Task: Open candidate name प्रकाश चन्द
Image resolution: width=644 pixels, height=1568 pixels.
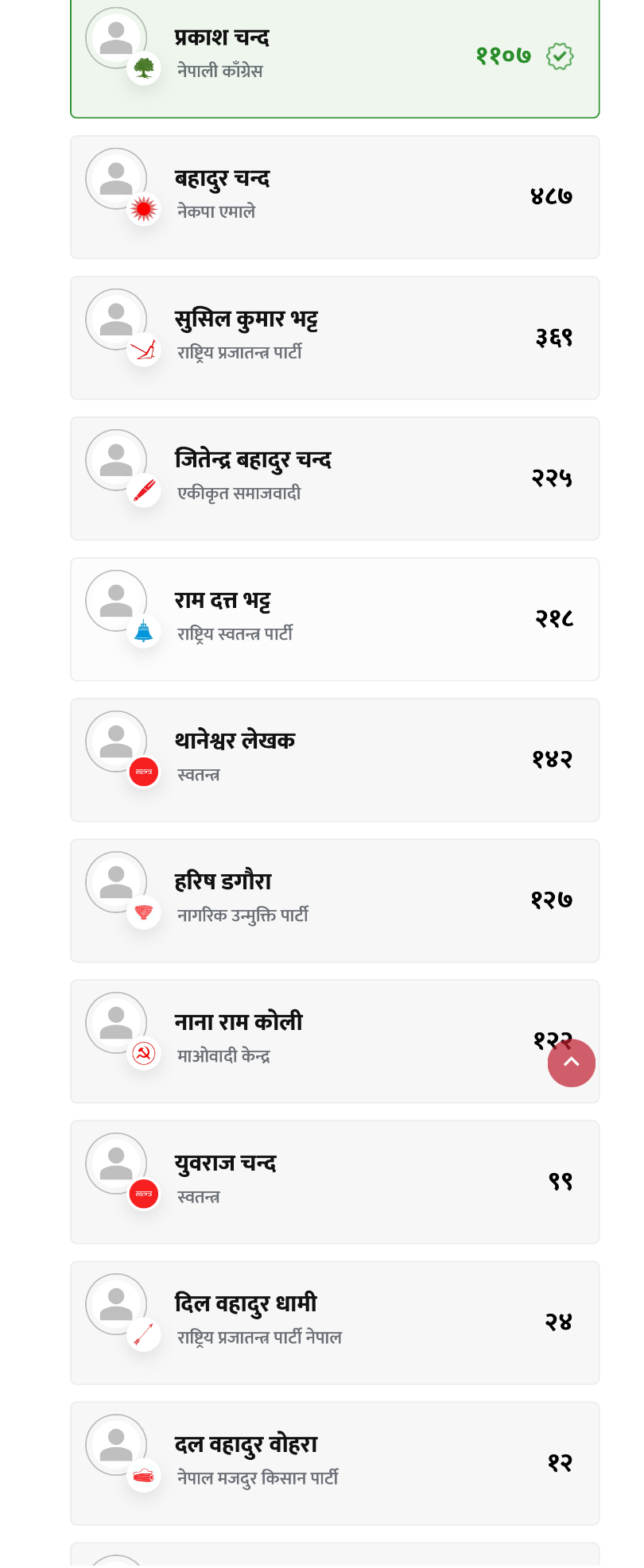Action: click(222, 37)
